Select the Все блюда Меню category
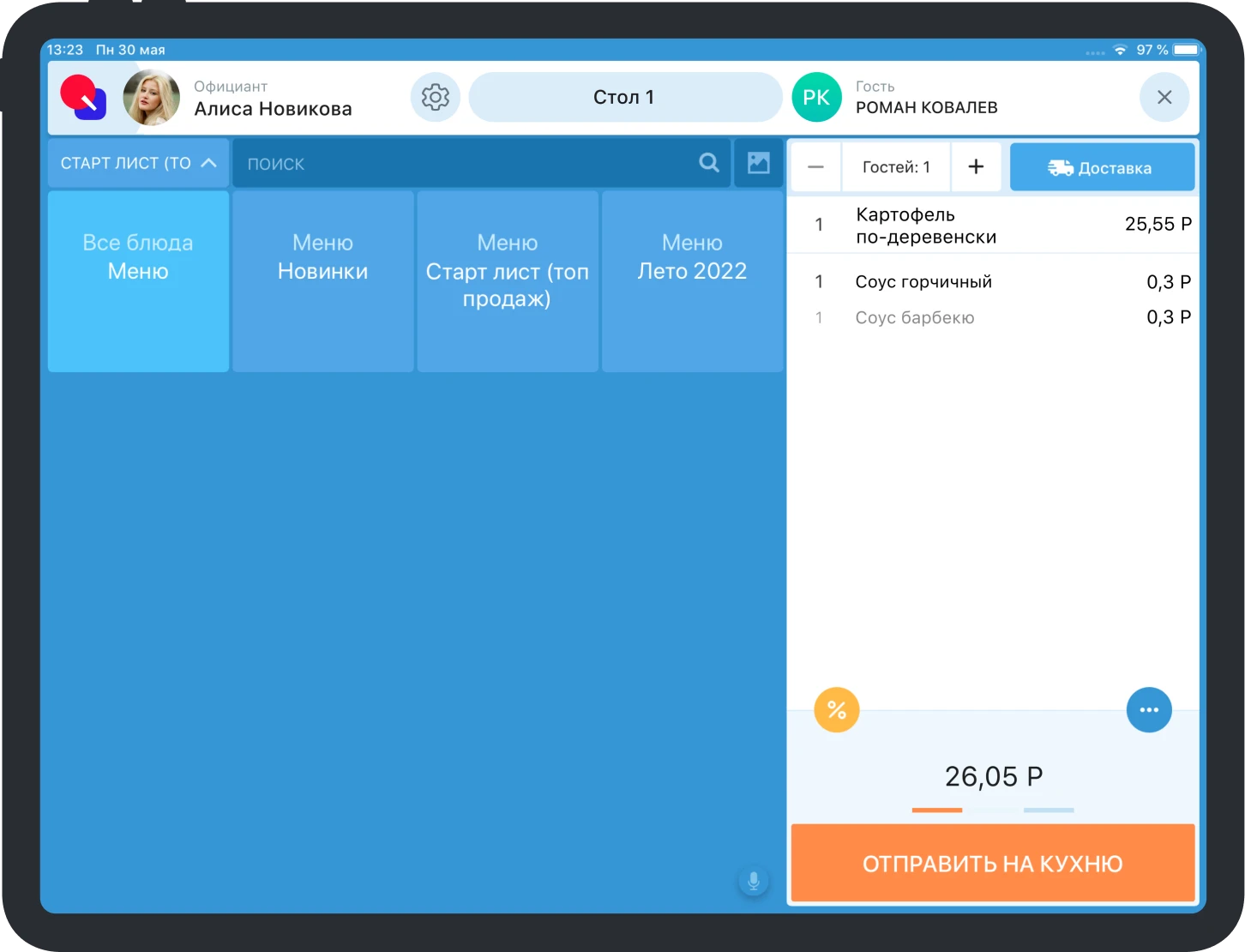 point(137,281)
